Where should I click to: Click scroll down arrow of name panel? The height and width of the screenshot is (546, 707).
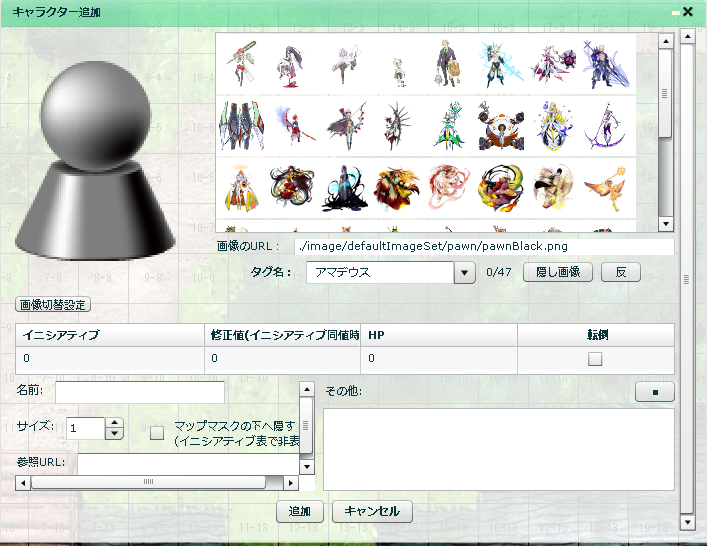tap(307, 467)
